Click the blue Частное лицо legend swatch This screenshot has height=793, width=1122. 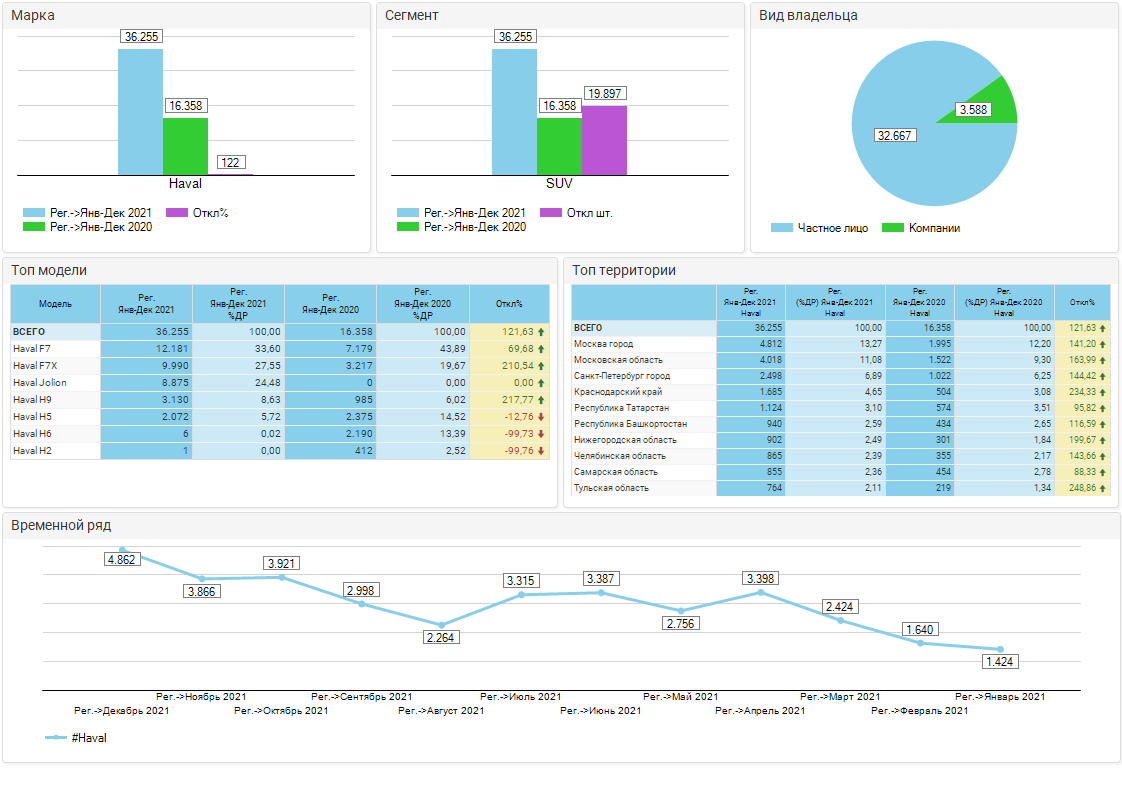[x=781, y=228]
